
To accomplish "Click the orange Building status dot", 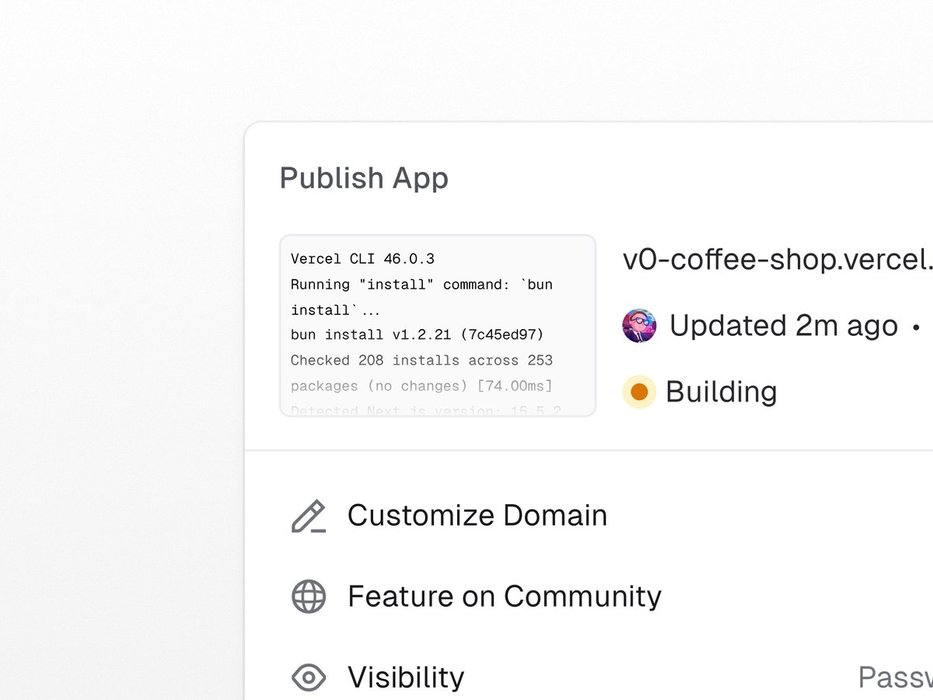I will 639,392.
